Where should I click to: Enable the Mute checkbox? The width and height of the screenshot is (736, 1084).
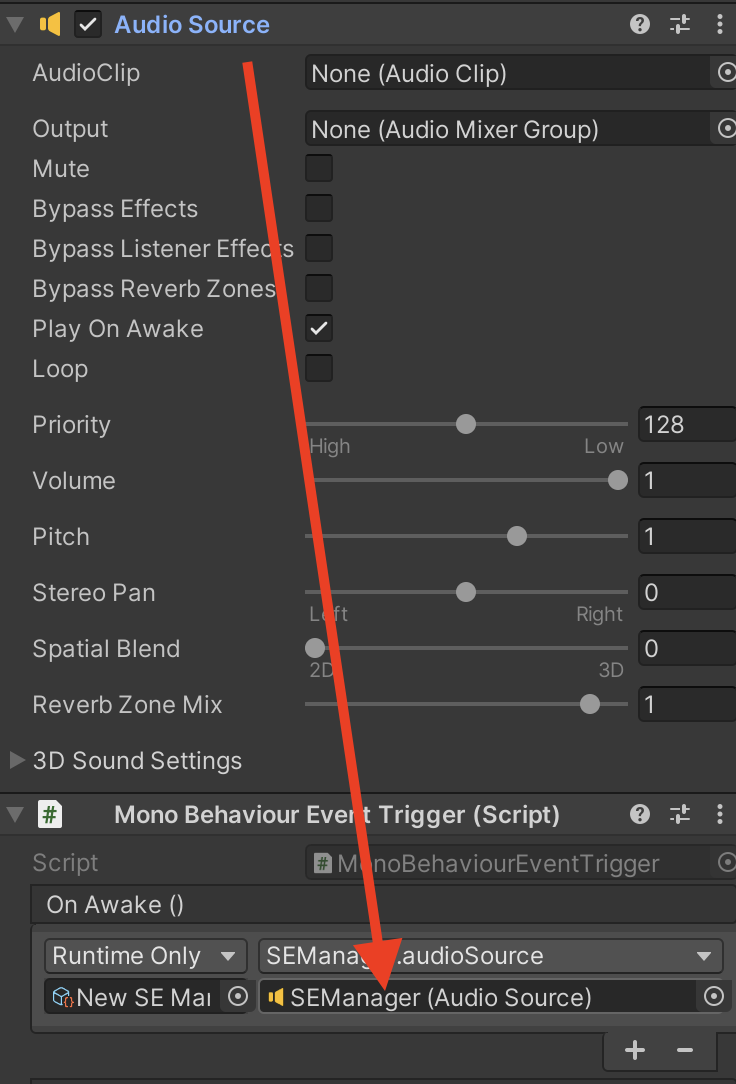point(318,168)
